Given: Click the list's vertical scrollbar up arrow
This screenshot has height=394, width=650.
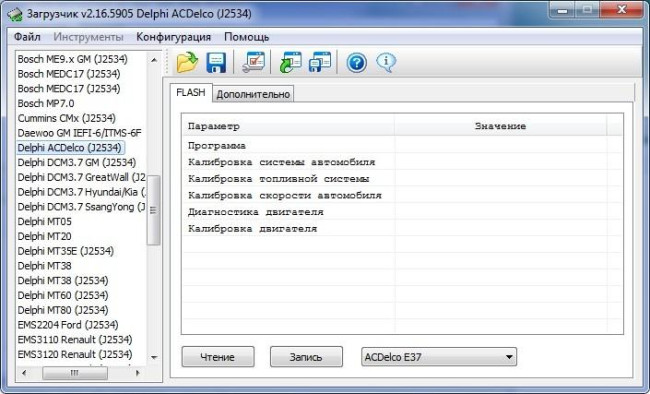Looking at the screenshot, I should (154, 60).
